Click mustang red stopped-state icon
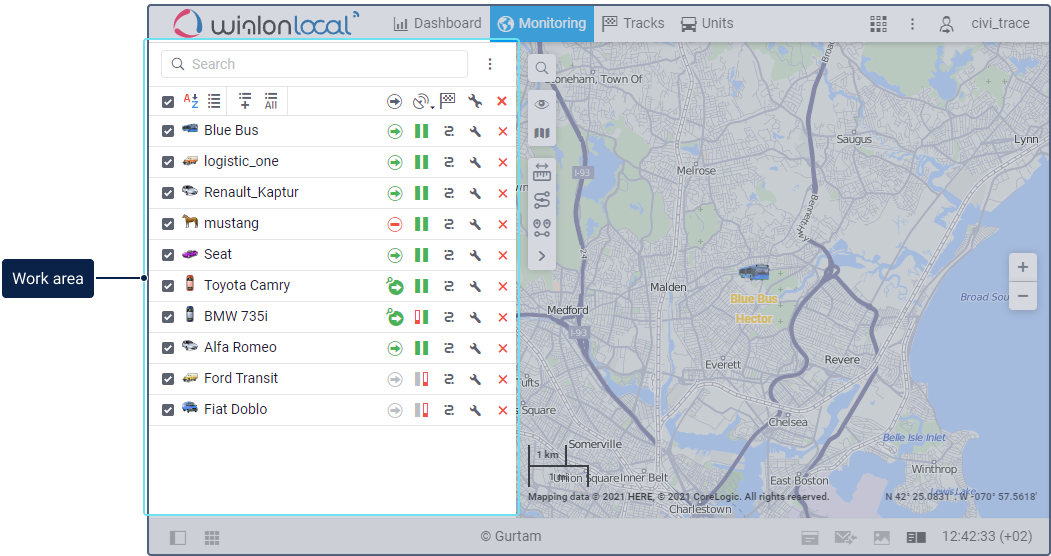The width and height of the screenshot is (1051, 556). [395, 224]
